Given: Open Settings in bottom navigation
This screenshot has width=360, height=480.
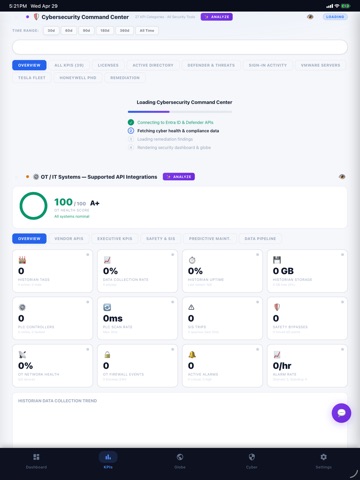Looking at the screenshot, I should 323,461.
